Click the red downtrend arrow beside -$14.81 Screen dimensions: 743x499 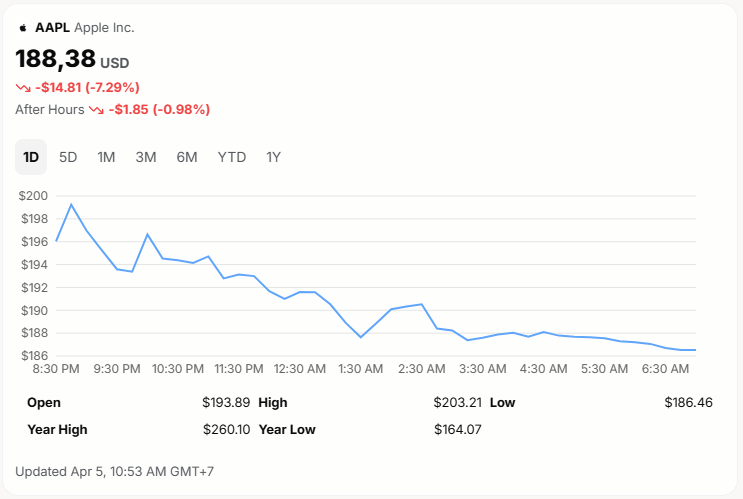click(23, 87)
